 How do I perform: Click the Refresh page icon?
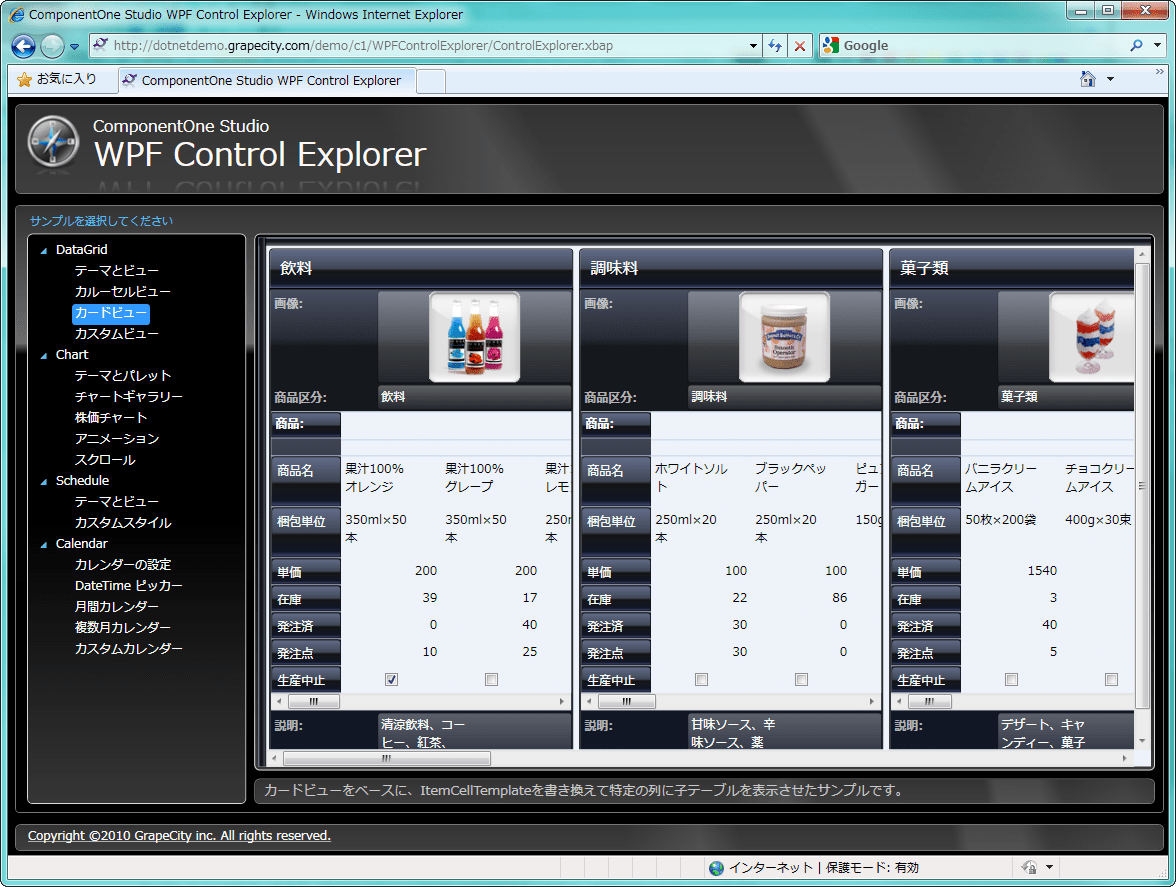pyautogui.click(x=773, y=45)
